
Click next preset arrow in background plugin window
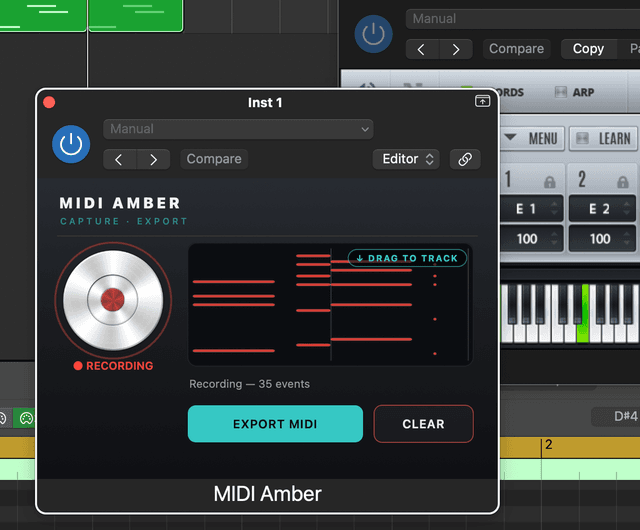(x=456, y=49)
